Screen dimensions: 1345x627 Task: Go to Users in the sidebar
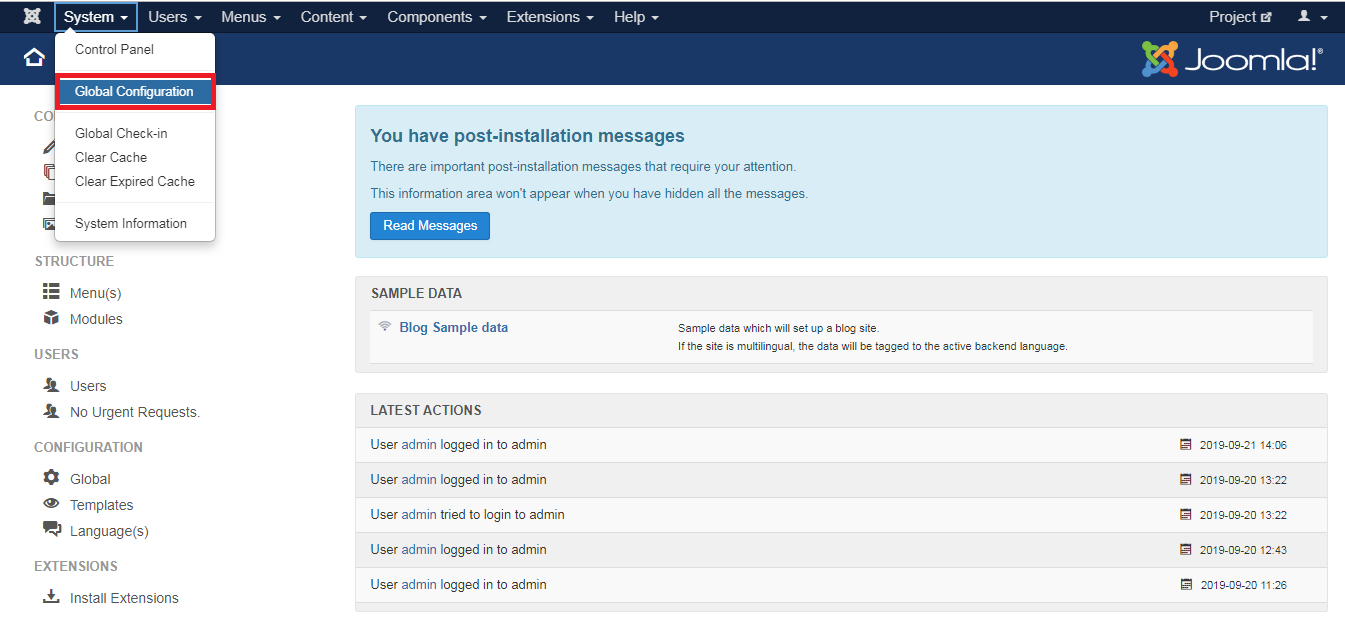click(88, 386)
